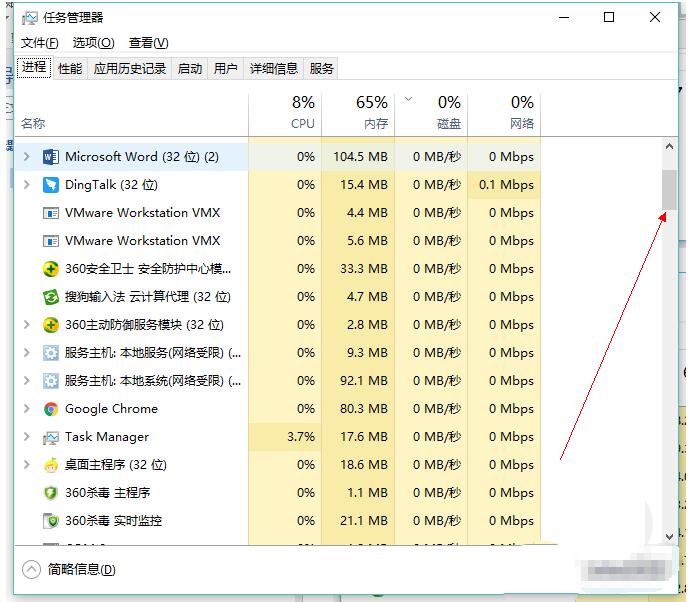Select the VMware Workstation VMX 5.6 MB row
The width and height of the screenshot is (690, 602).
[x=278, y=241]
